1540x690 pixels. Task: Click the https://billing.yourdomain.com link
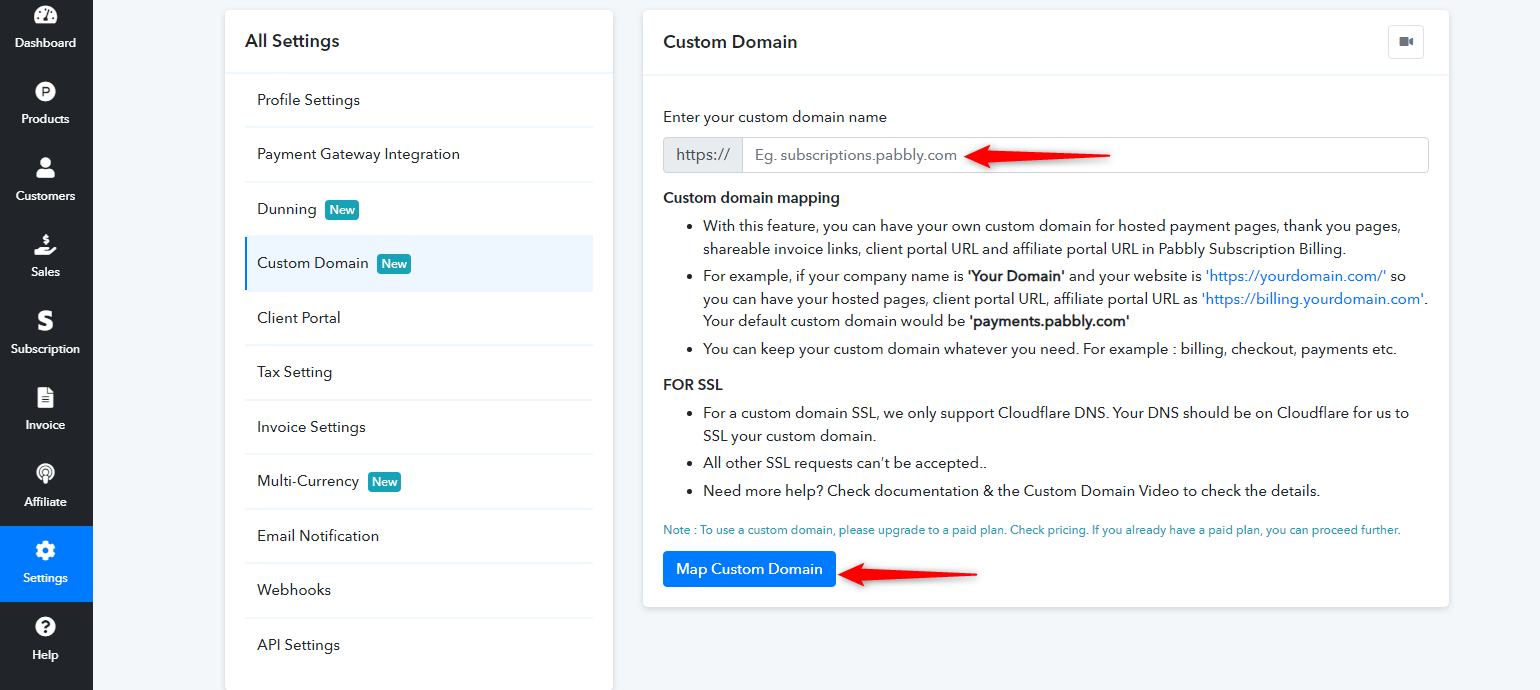1313,299
